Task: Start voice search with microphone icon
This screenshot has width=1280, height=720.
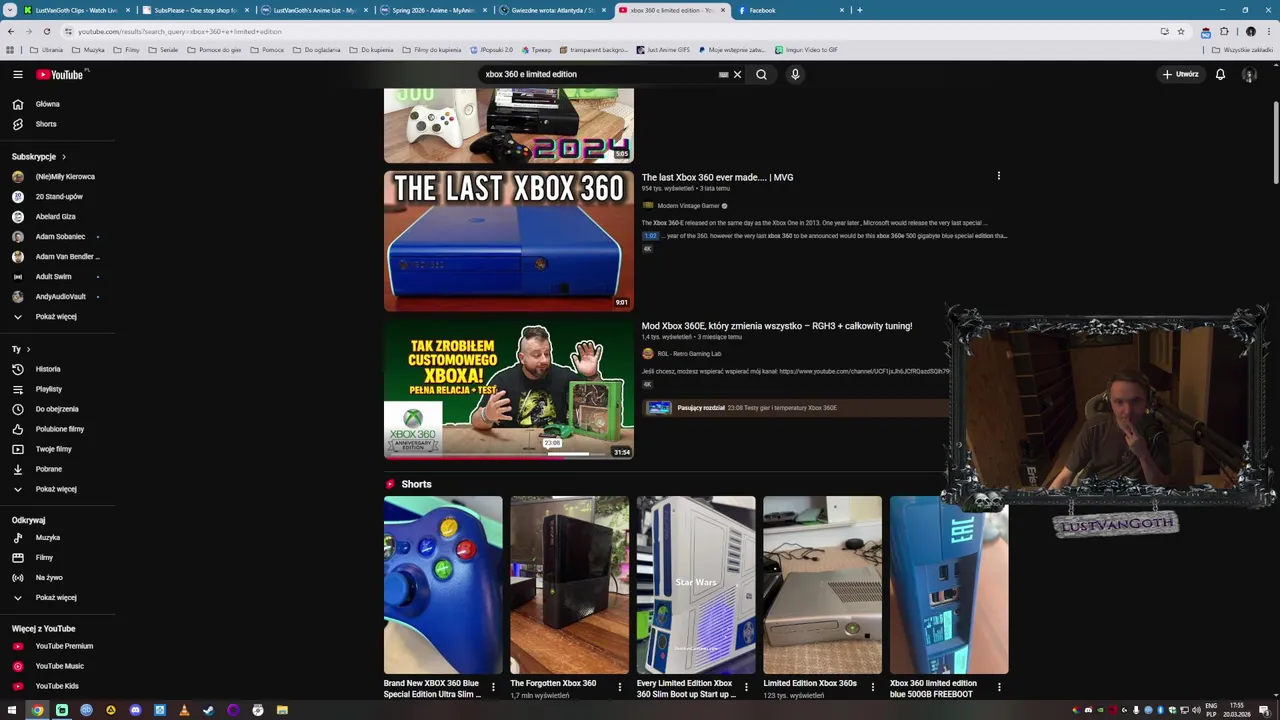Action: pos(795,74)
